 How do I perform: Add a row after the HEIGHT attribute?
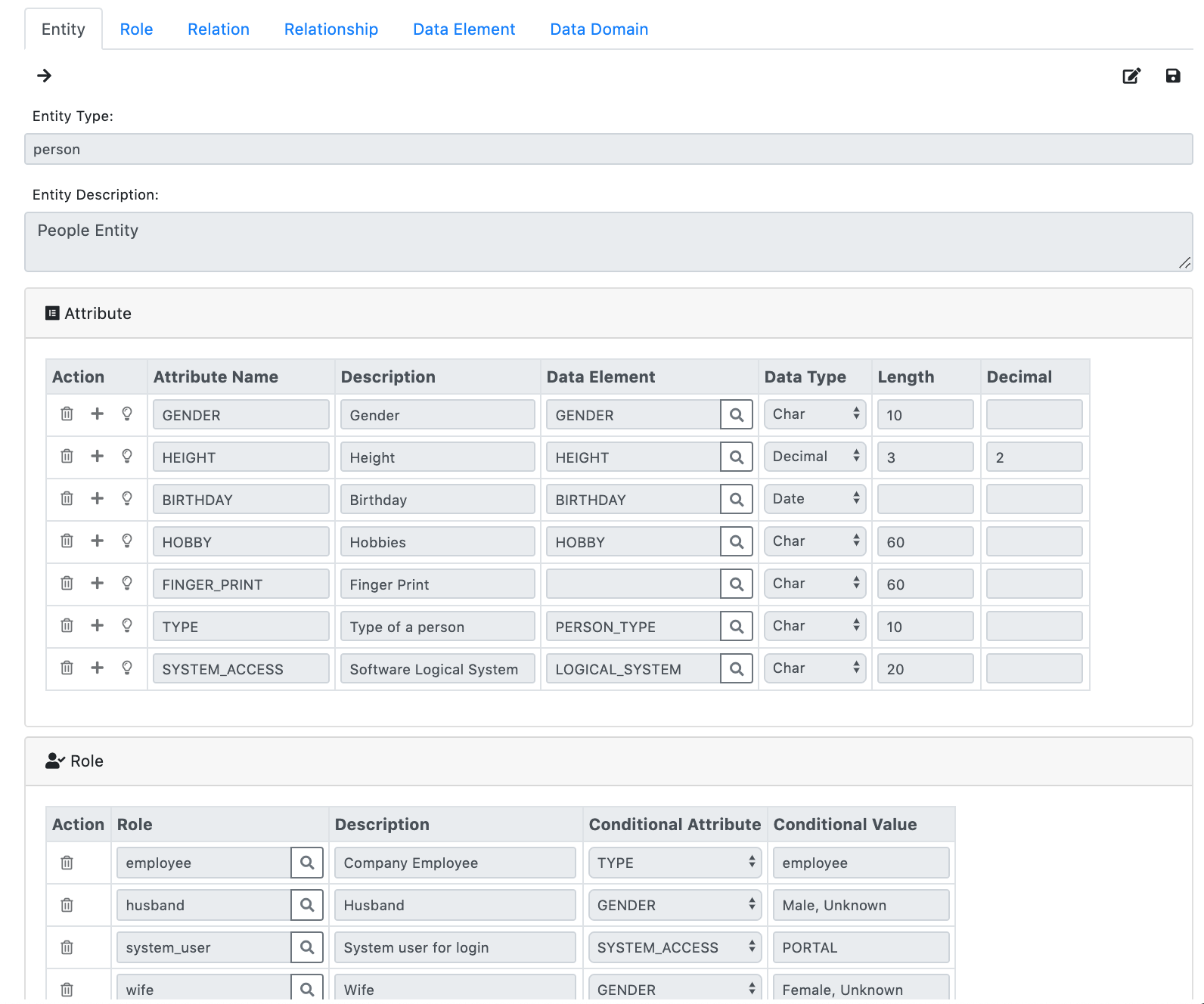(97, 456)
